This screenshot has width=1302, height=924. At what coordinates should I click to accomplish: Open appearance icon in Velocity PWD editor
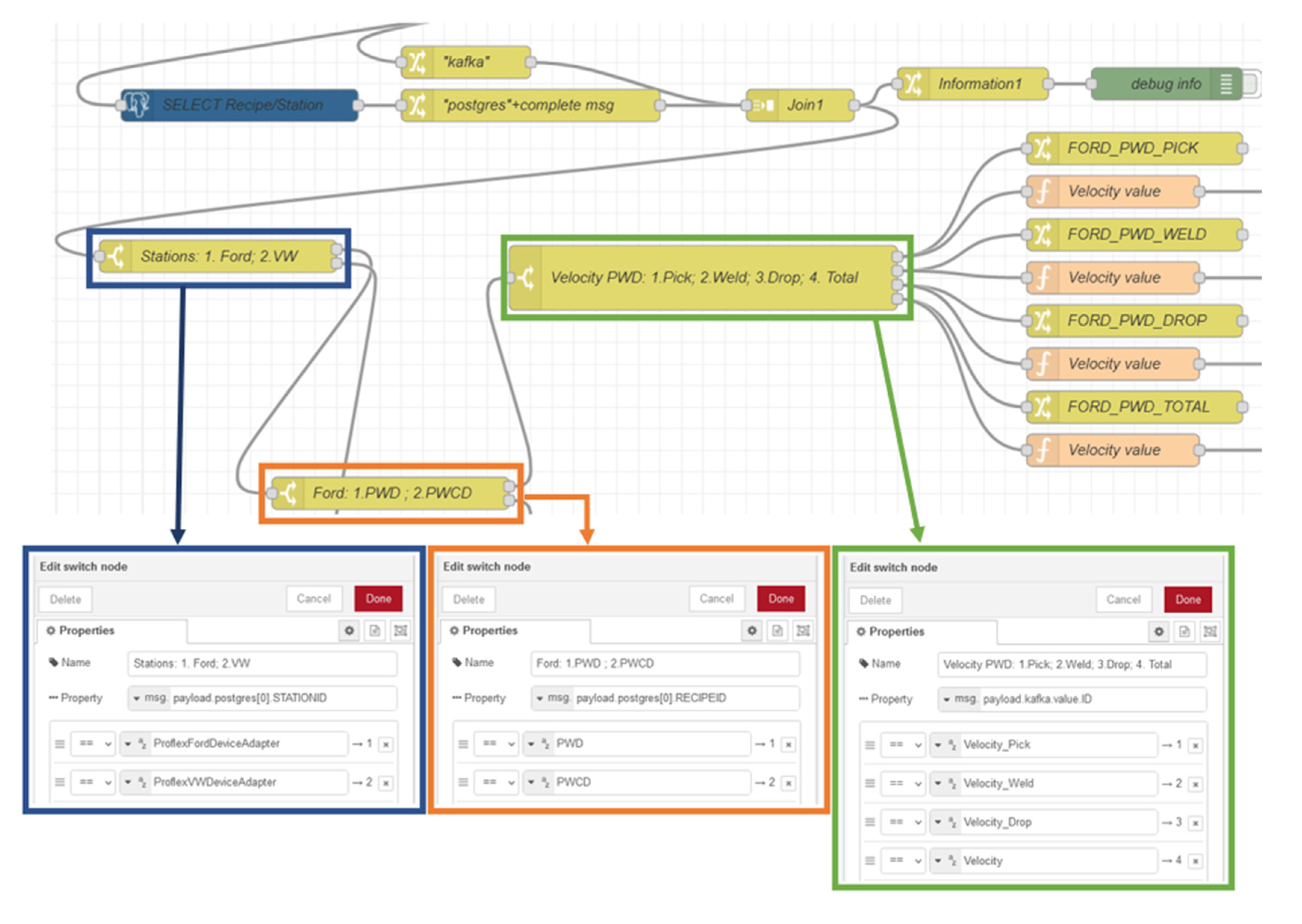pyautogui.click(x=1210, y=632)
